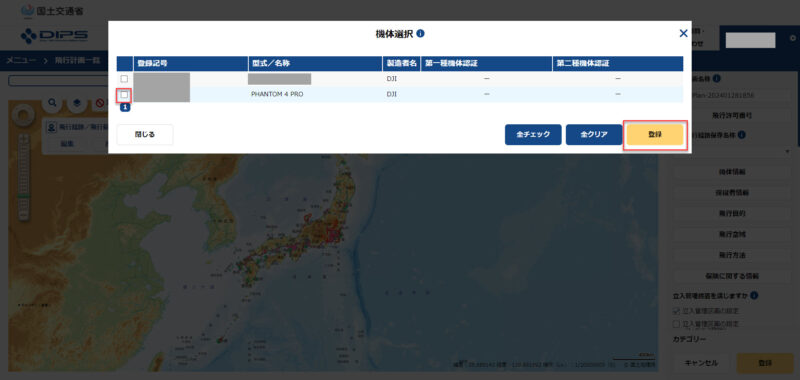Click the yellow 登録 button in dialog
Image resolution: width=800 pixels, height=380 pixels.
(655, 135)
